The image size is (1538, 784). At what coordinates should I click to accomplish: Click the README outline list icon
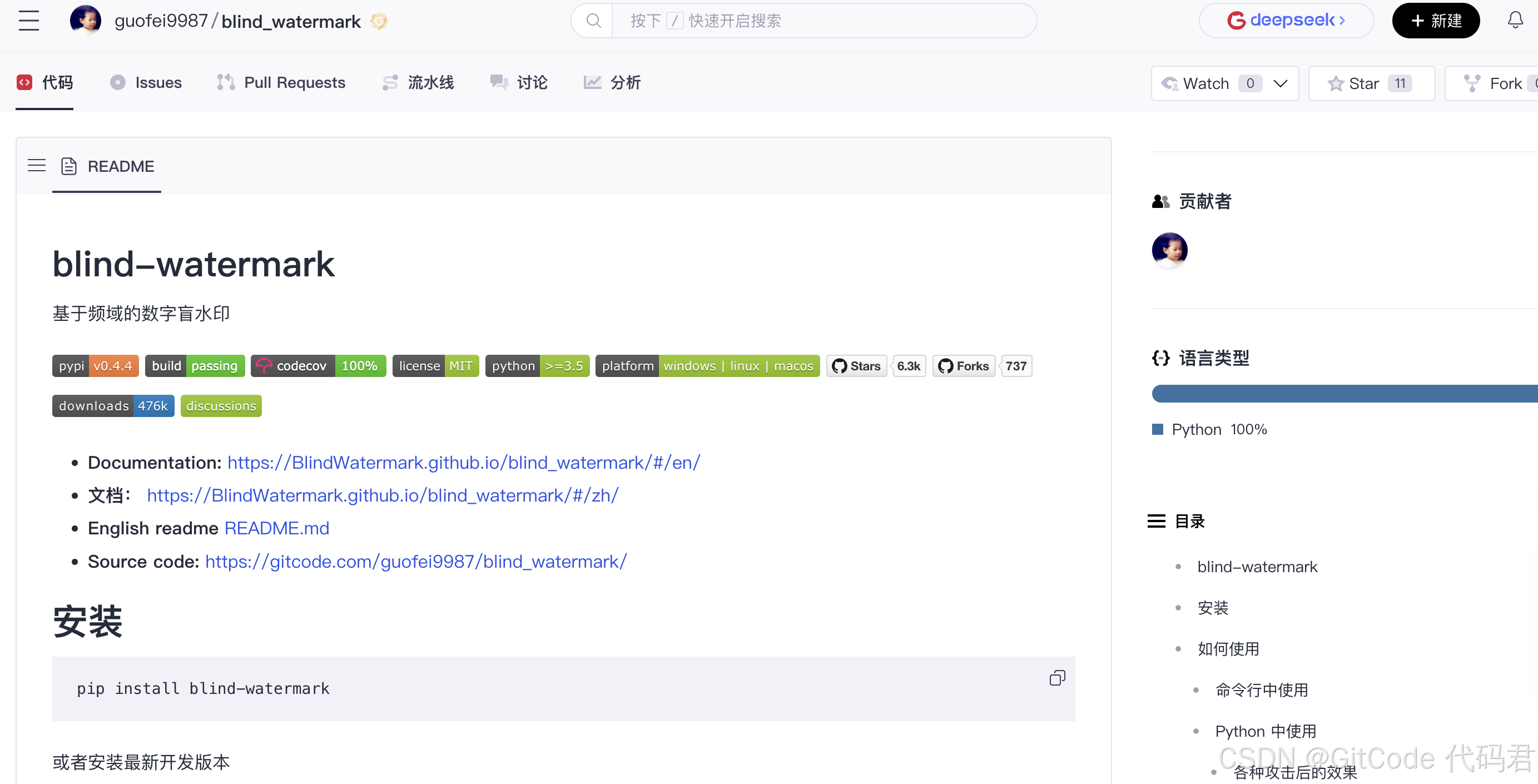(x=37, y=166)
